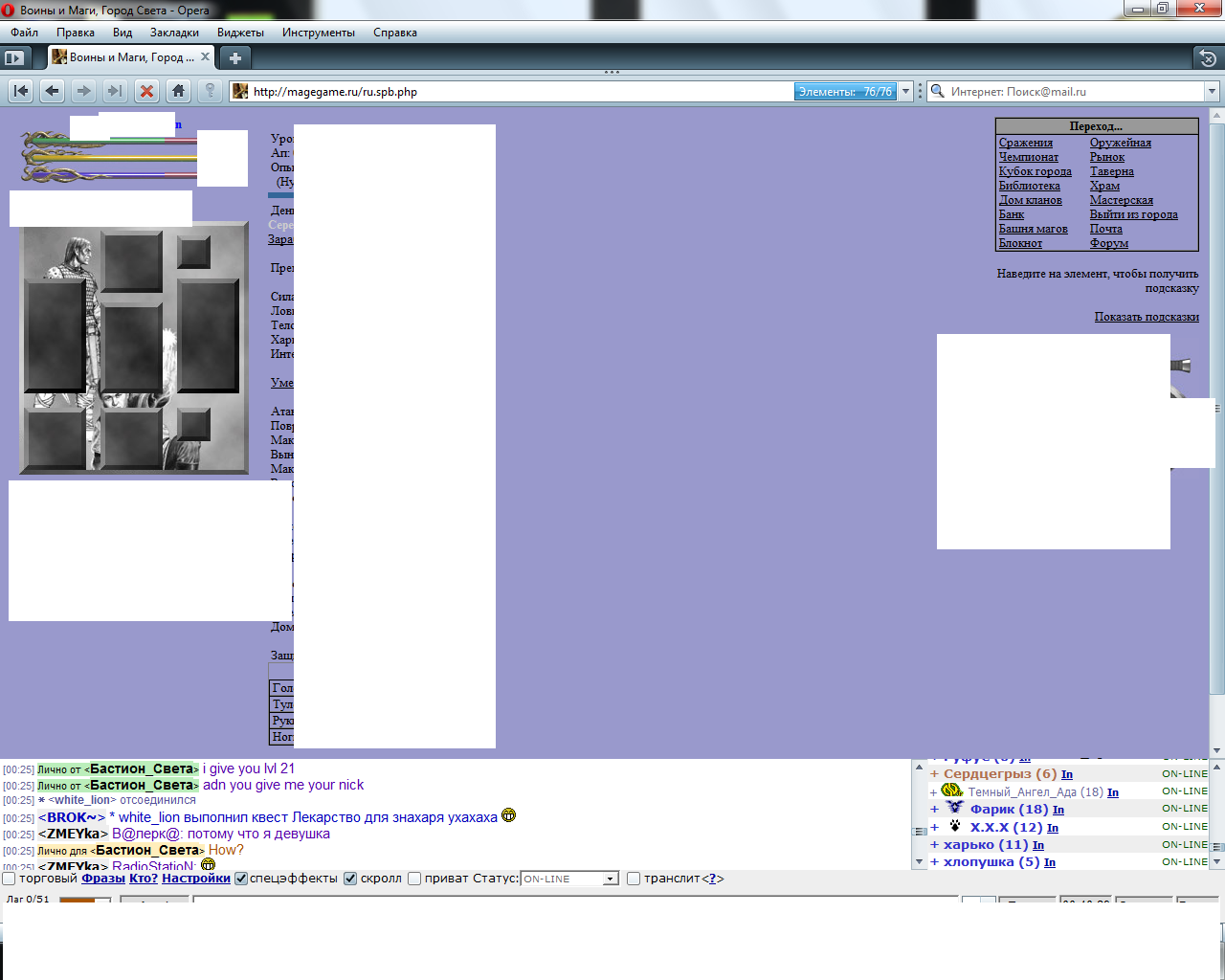Open the Файл menu
1225x980 pixels.
pos(25,33)
